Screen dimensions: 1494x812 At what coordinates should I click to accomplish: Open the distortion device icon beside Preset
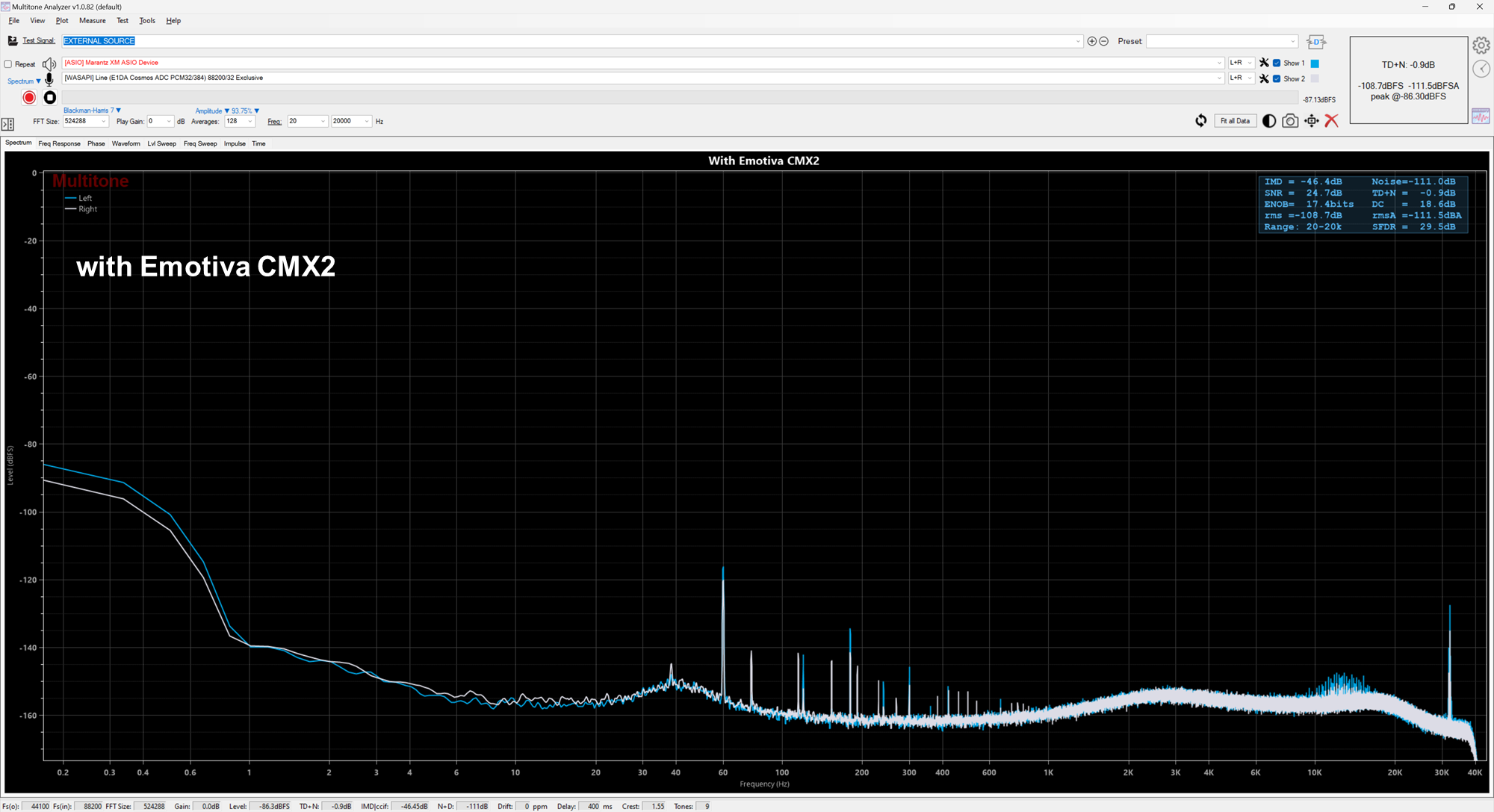click(1316, 42)
